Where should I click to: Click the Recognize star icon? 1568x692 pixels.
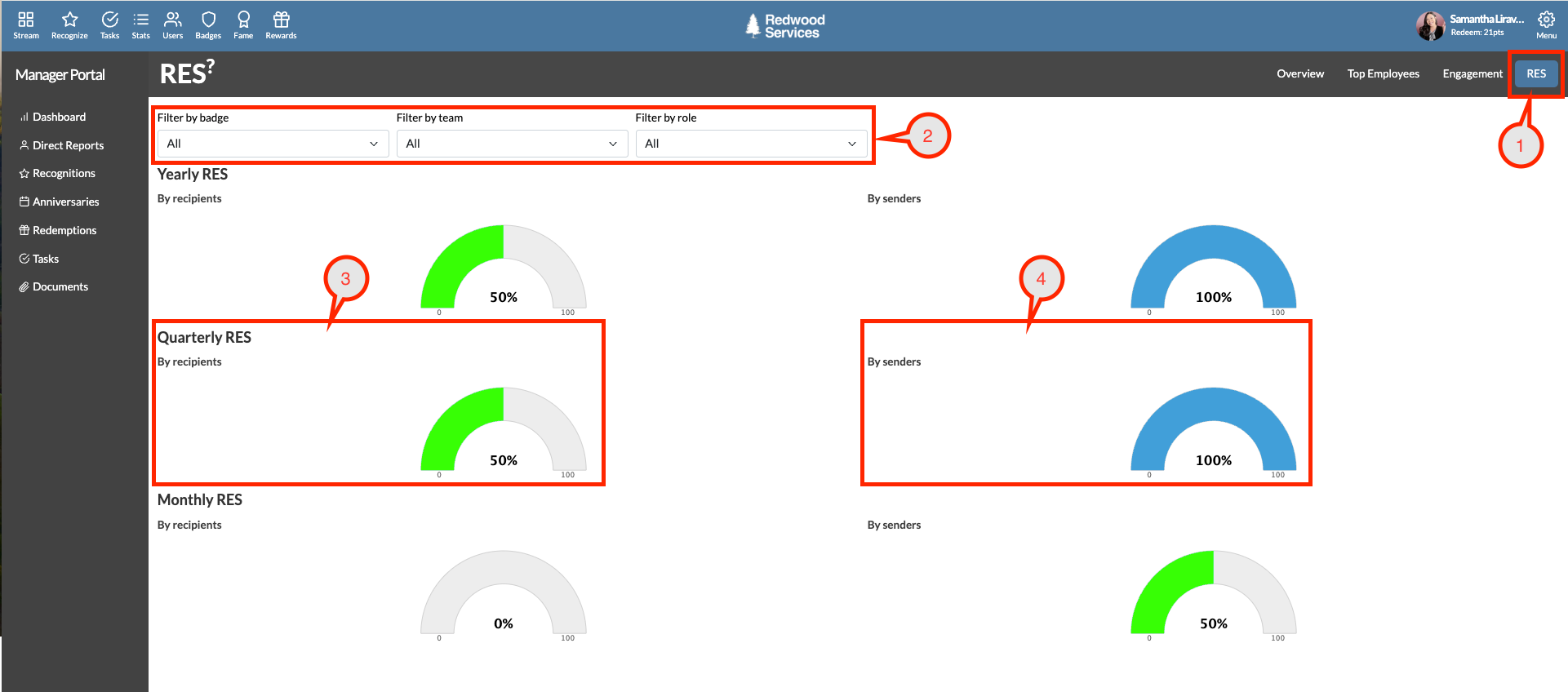click(69, 25)
